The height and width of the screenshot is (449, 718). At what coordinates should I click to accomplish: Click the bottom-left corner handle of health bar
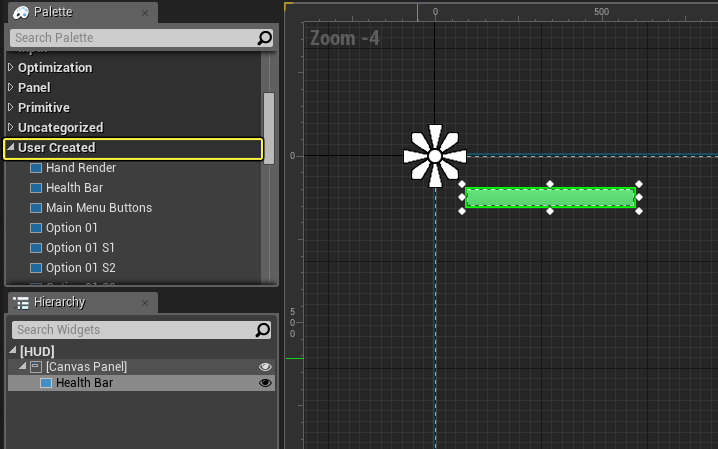point(462,211)
